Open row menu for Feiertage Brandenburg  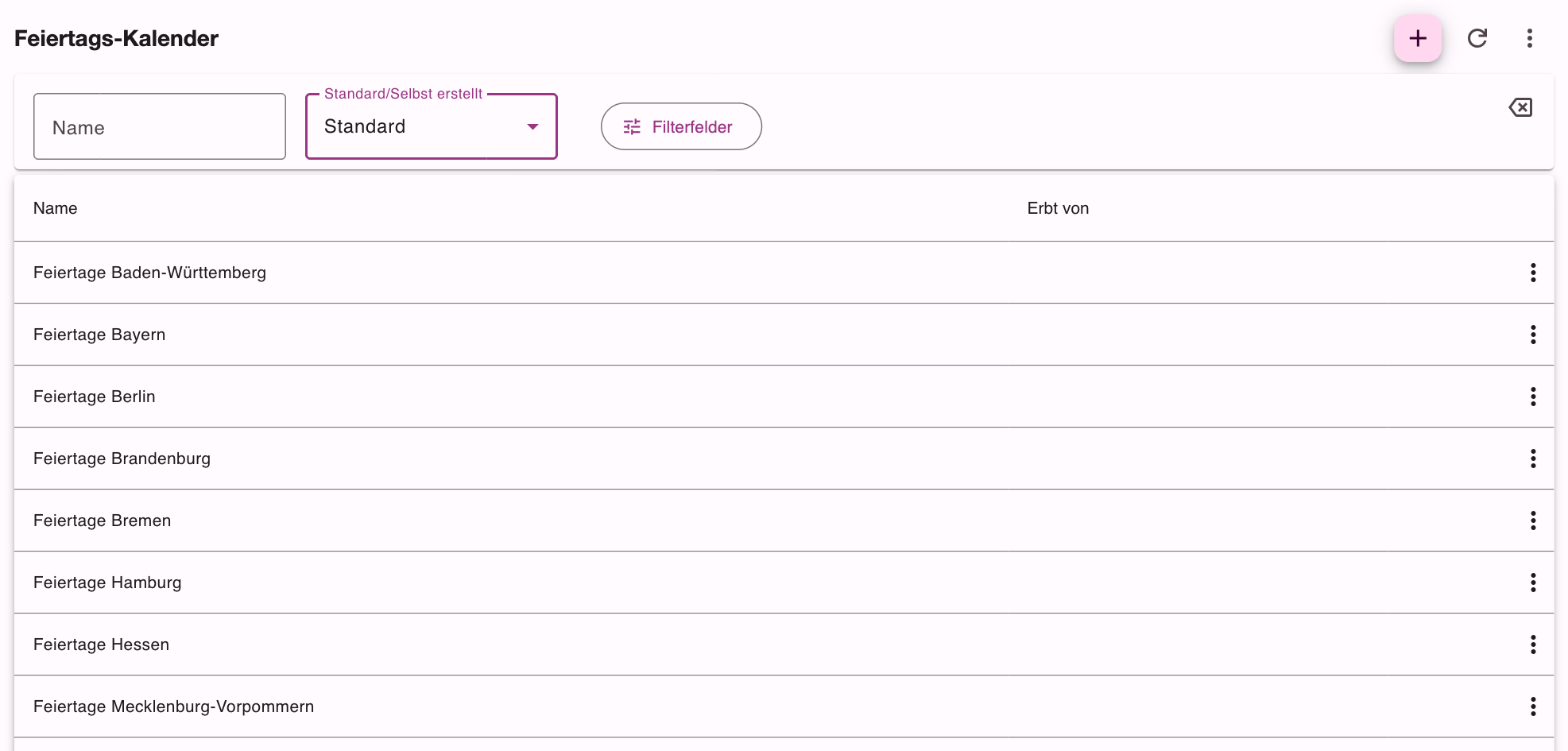(1533, 459)
